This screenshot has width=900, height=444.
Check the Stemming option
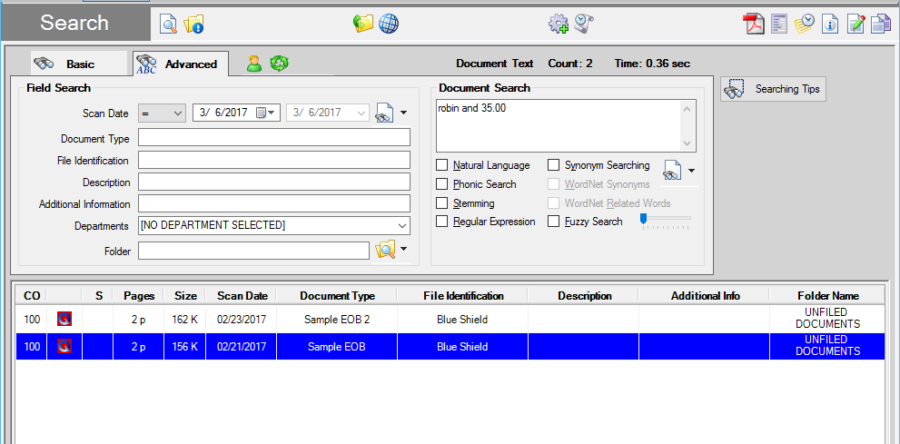(x=443, y=203)
